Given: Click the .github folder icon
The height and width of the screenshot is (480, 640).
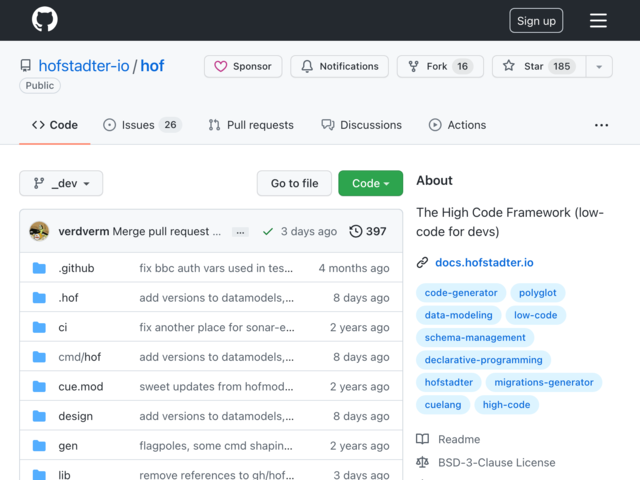Looking at the screenshot, I should [39, 268].
